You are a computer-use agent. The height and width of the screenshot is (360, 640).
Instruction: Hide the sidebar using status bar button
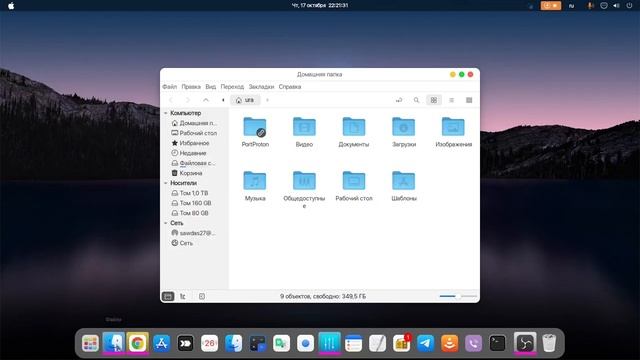(202, 296)
